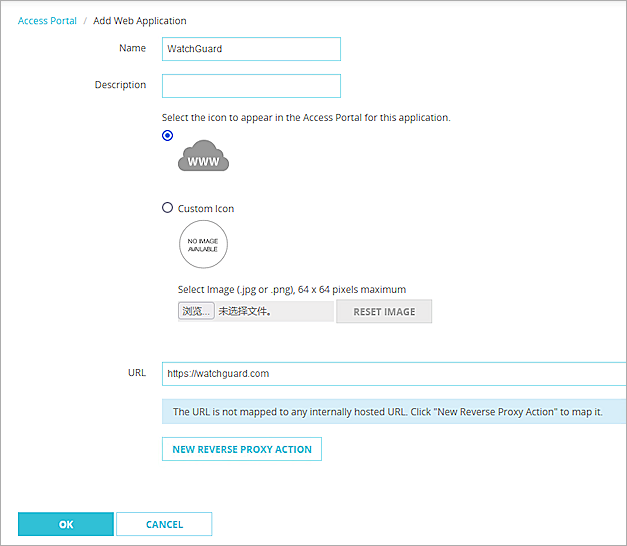The height and width of the screenshot is (546, 627).
Task: Click the URL not mapped info message
Action: 394,412
